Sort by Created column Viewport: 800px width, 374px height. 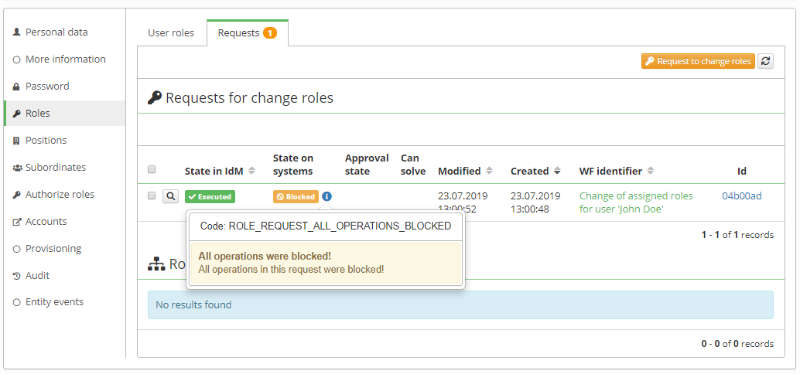click(535, 171)
